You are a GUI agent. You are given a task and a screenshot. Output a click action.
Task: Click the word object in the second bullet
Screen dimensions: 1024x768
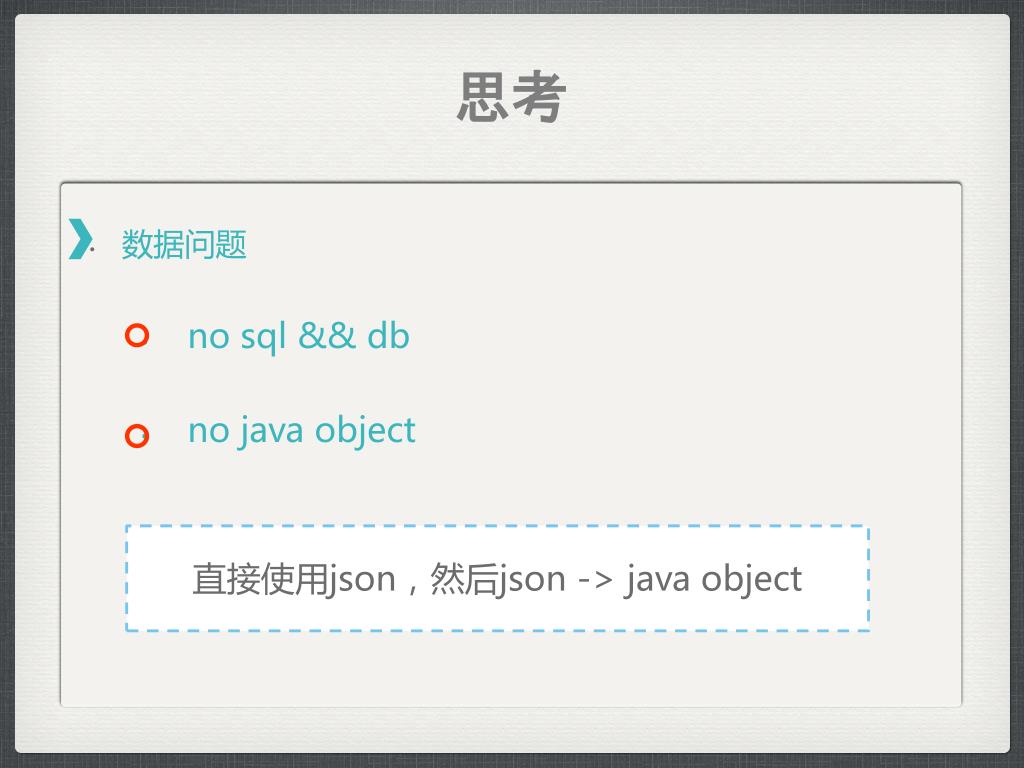click(365, 432)
